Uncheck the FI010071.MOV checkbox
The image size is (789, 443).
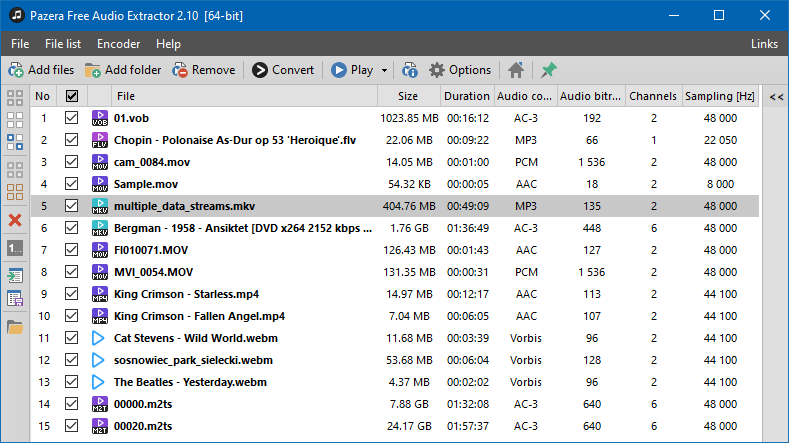pyautogui.click(x=71, y=250)
